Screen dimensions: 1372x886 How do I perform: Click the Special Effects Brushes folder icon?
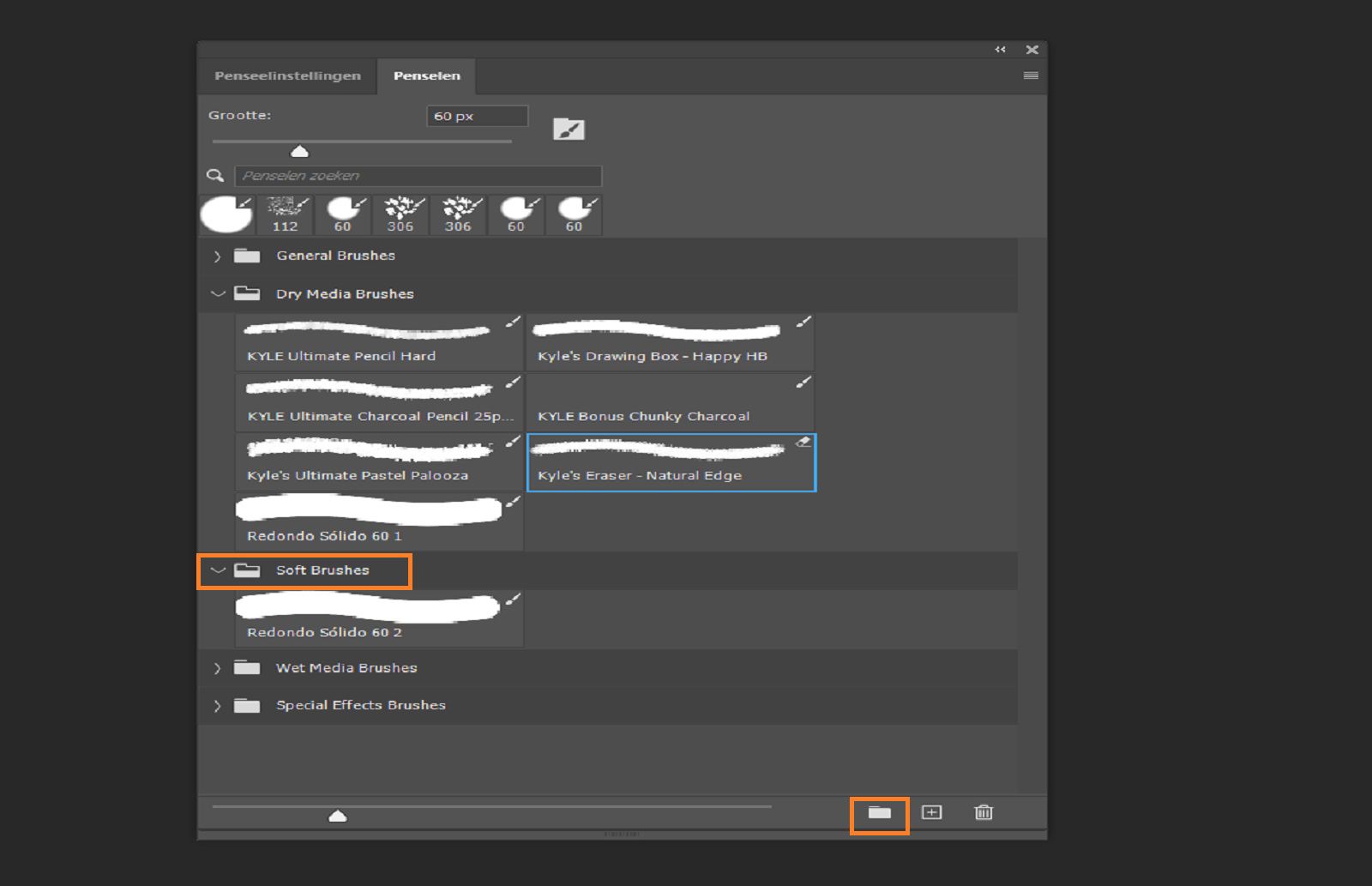(x=247, y=705)
